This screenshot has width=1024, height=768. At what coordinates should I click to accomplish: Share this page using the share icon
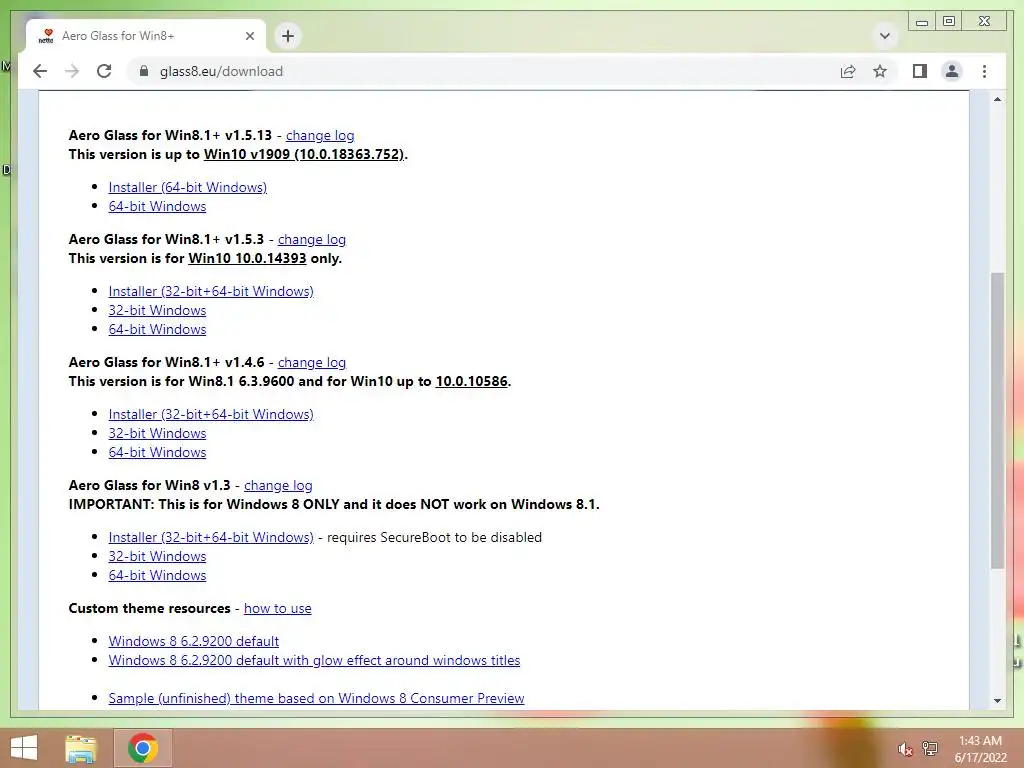point(848,71)
